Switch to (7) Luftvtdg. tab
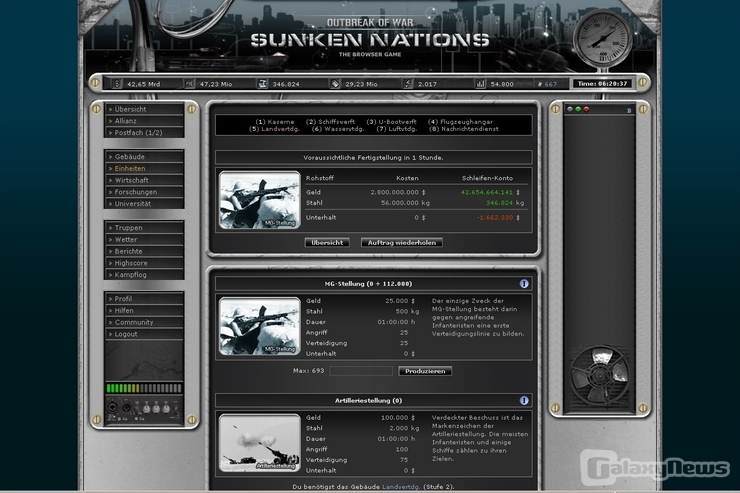Screen dimensions: 740x493 pos(396,129)
